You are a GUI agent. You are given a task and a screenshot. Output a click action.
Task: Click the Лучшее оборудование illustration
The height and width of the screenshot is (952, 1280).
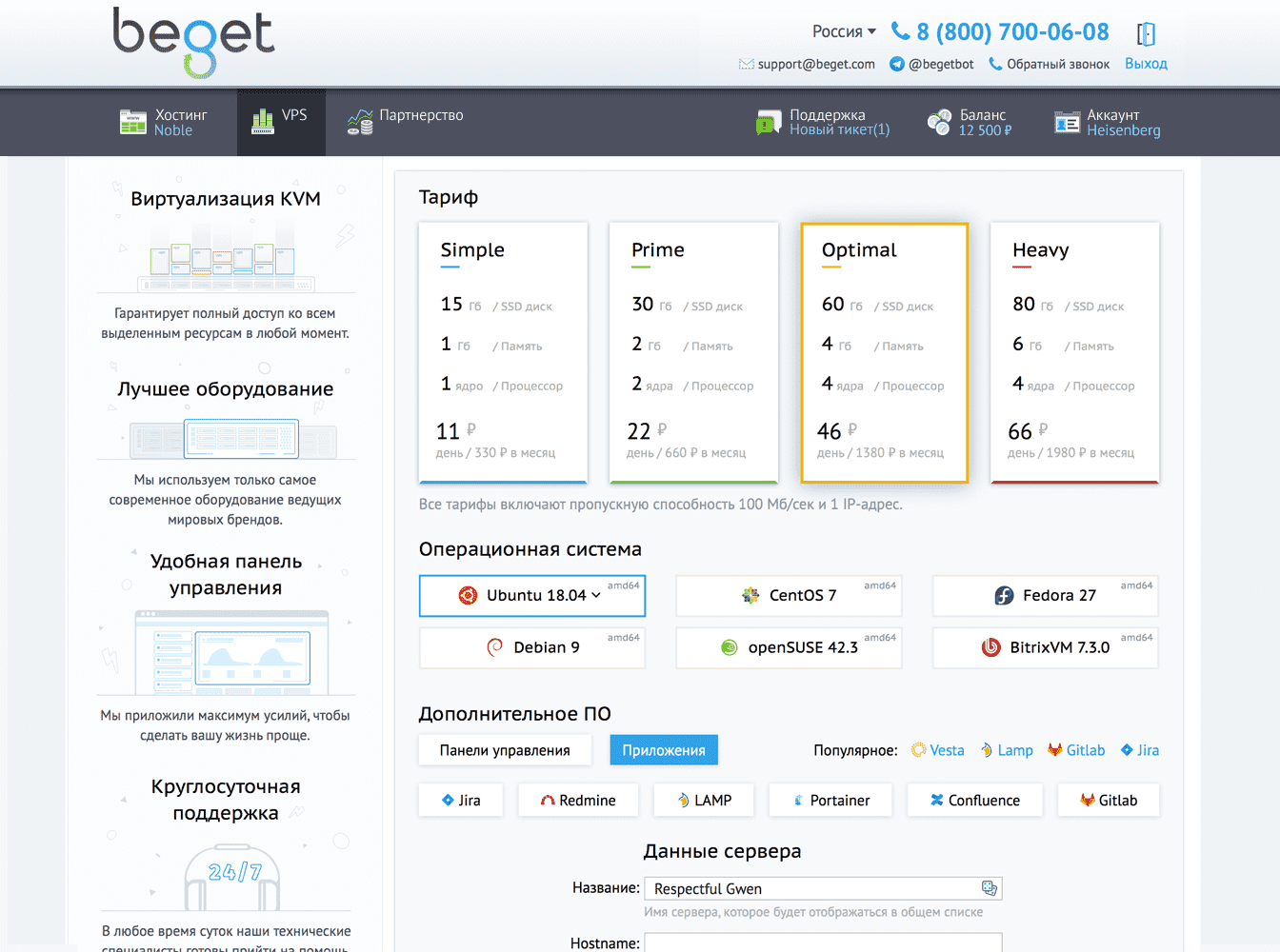[x=226, y=438]
